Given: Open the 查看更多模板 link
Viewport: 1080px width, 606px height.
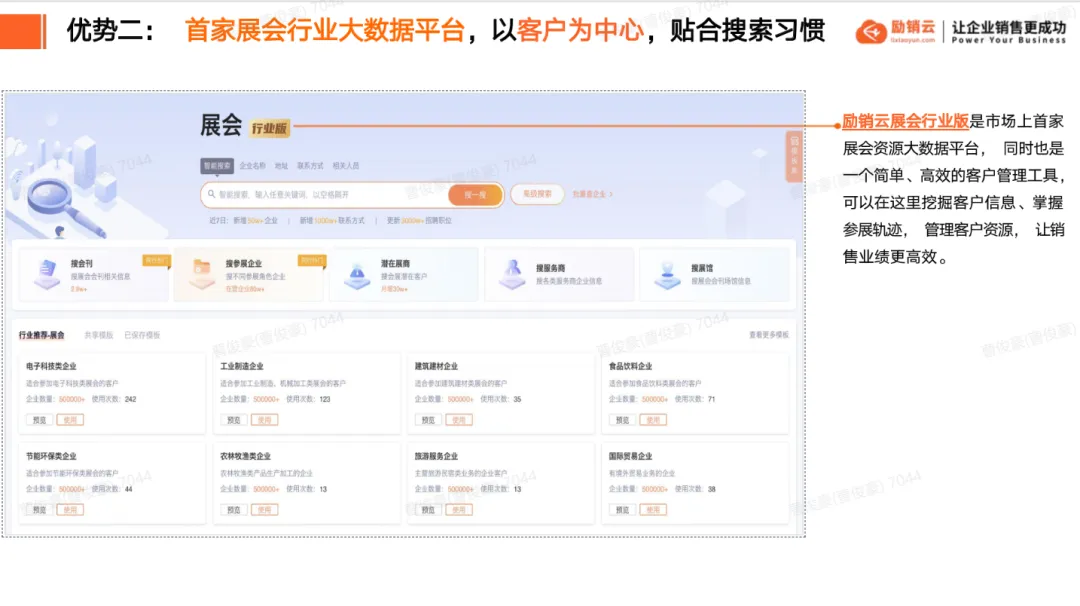Looking at the screenshot, I should tap(769, 335).
